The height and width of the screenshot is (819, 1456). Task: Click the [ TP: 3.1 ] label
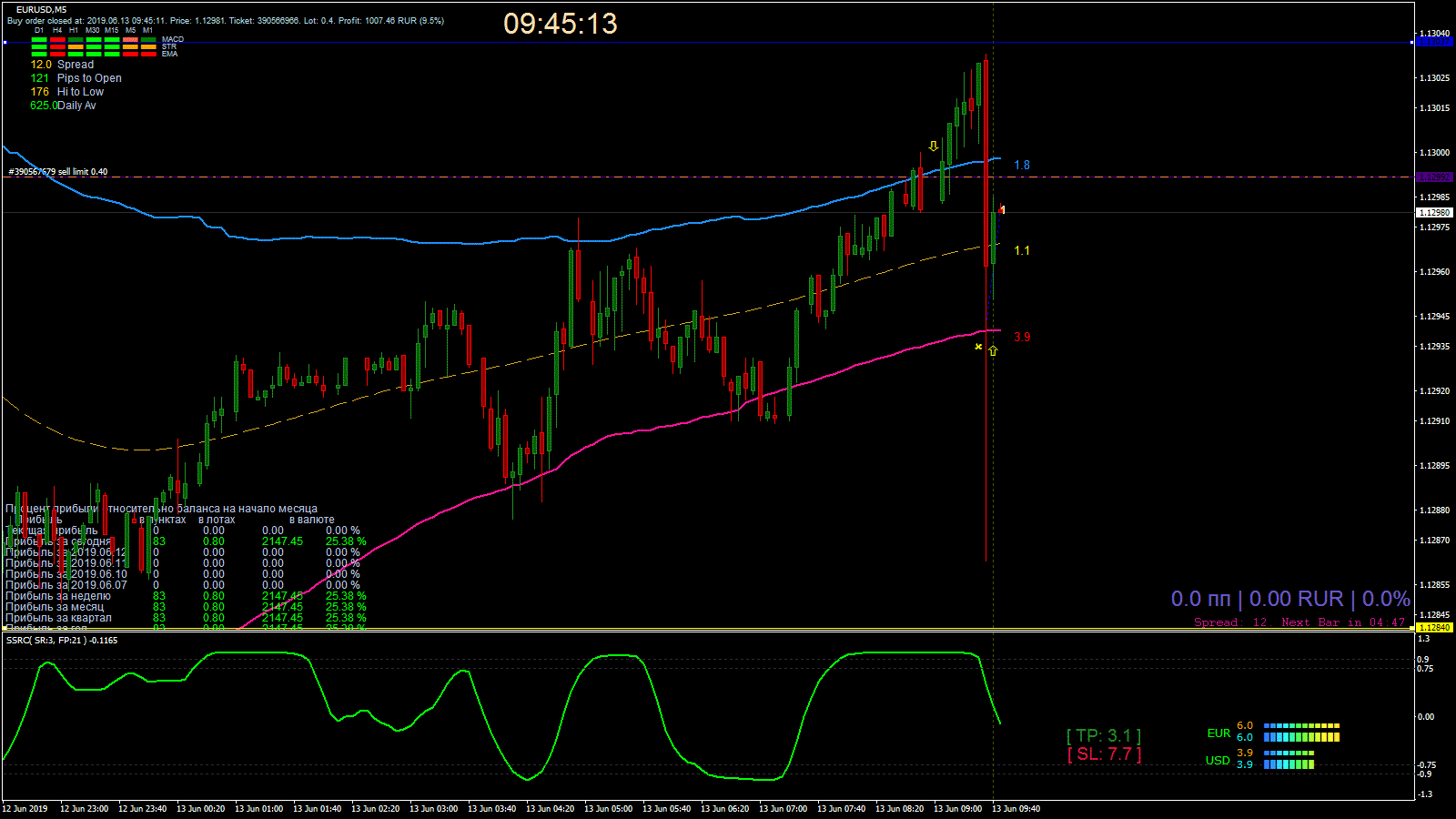[x=1104, y=735]
